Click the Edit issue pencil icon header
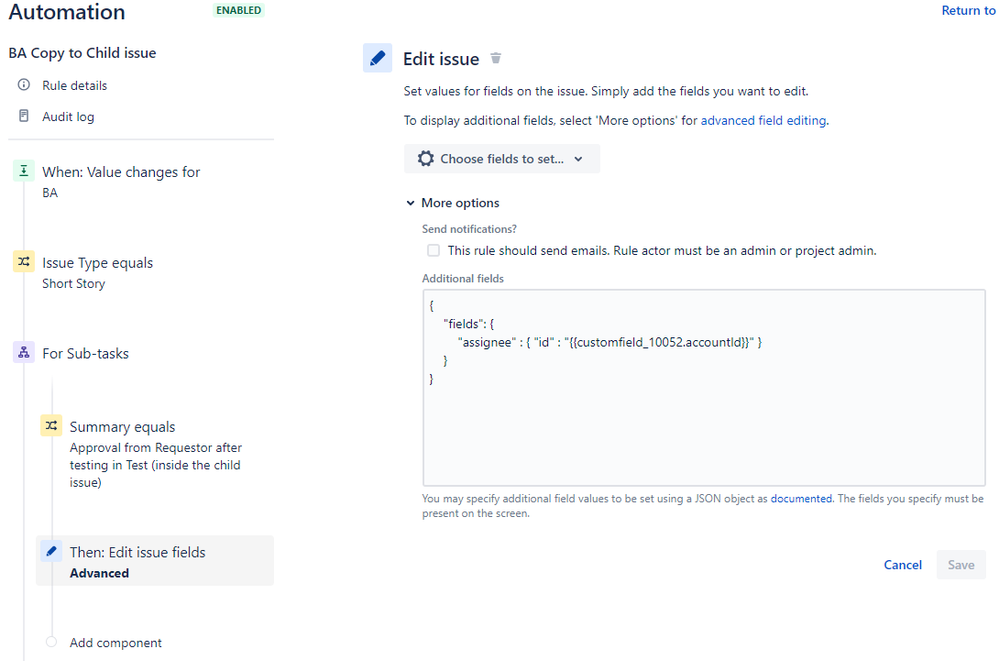The image size is (999, 661). tap(377, 57)
